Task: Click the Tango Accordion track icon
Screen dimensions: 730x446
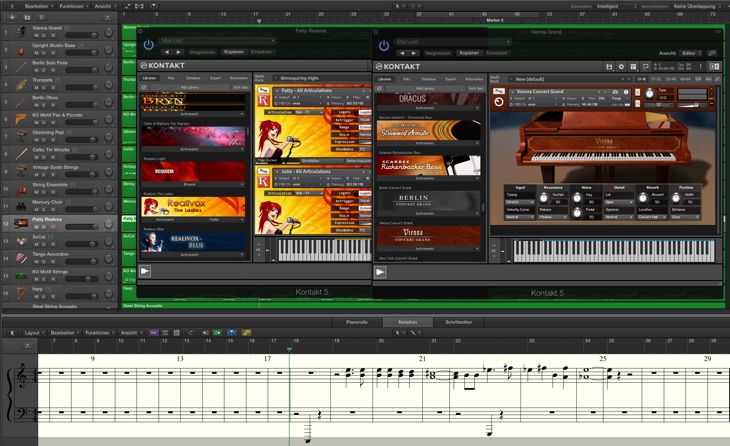Action: (x=21, y=258)
